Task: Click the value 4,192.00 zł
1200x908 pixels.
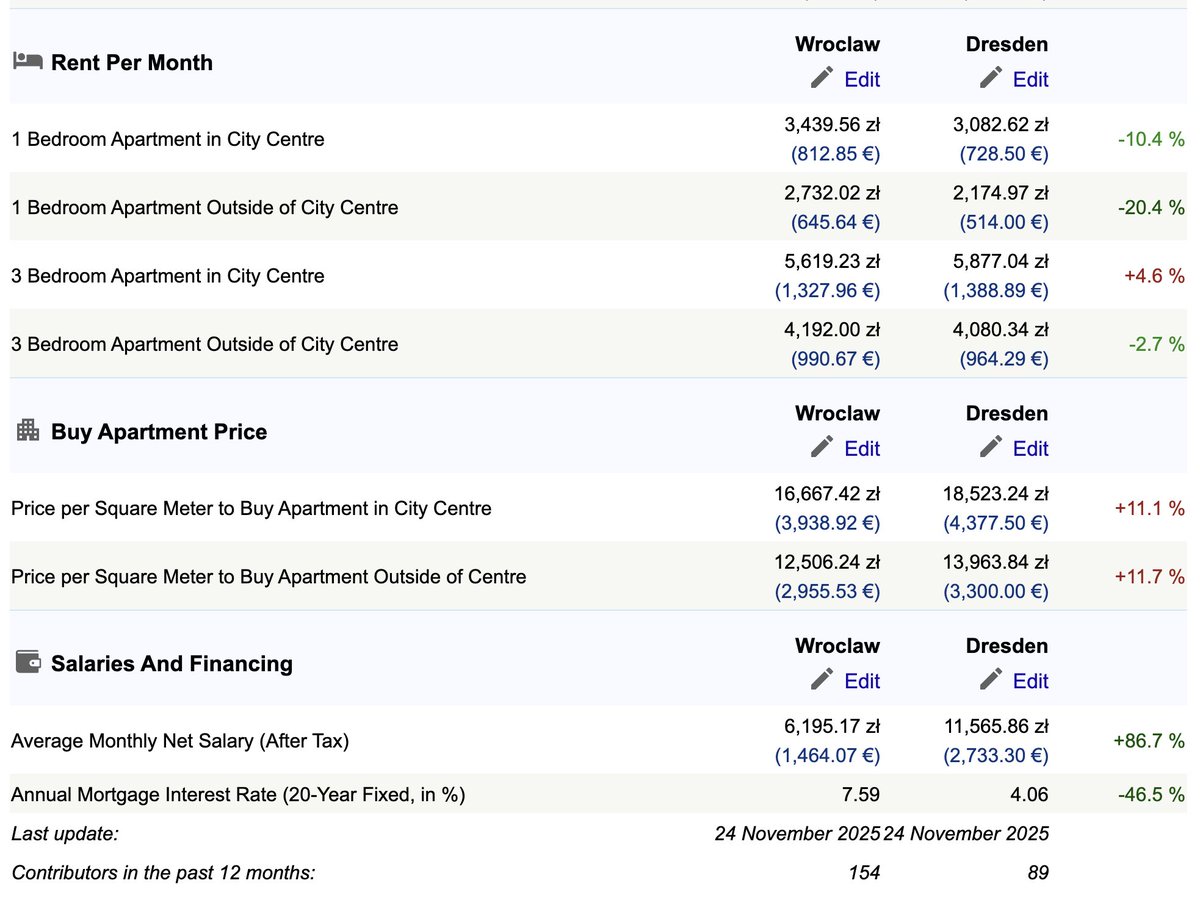Action: click(832, 329)
